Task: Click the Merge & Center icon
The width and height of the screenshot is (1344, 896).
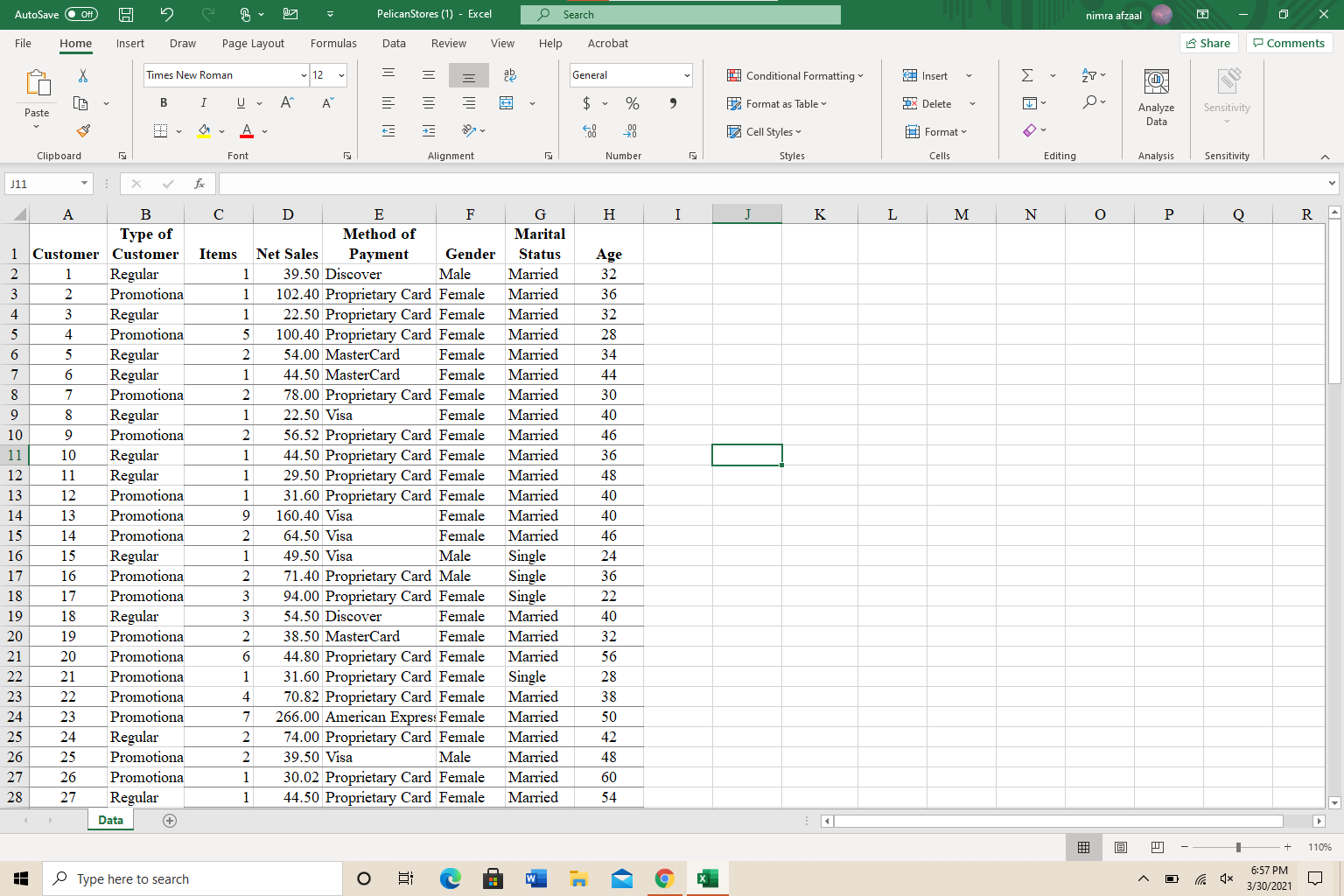Action: click(x=507, y=103)
